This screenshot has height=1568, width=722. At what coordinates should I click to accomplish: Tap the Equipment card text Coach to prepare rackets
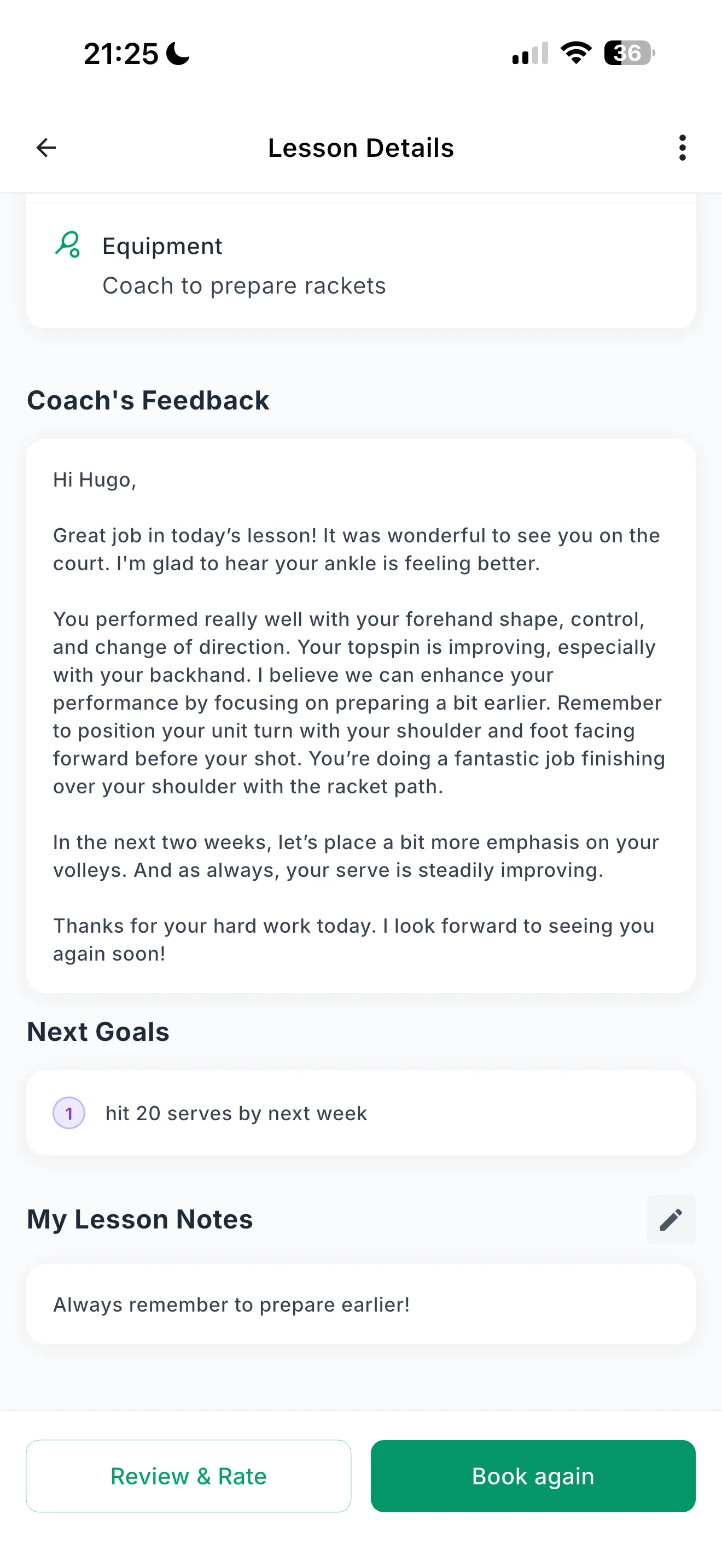244,285
